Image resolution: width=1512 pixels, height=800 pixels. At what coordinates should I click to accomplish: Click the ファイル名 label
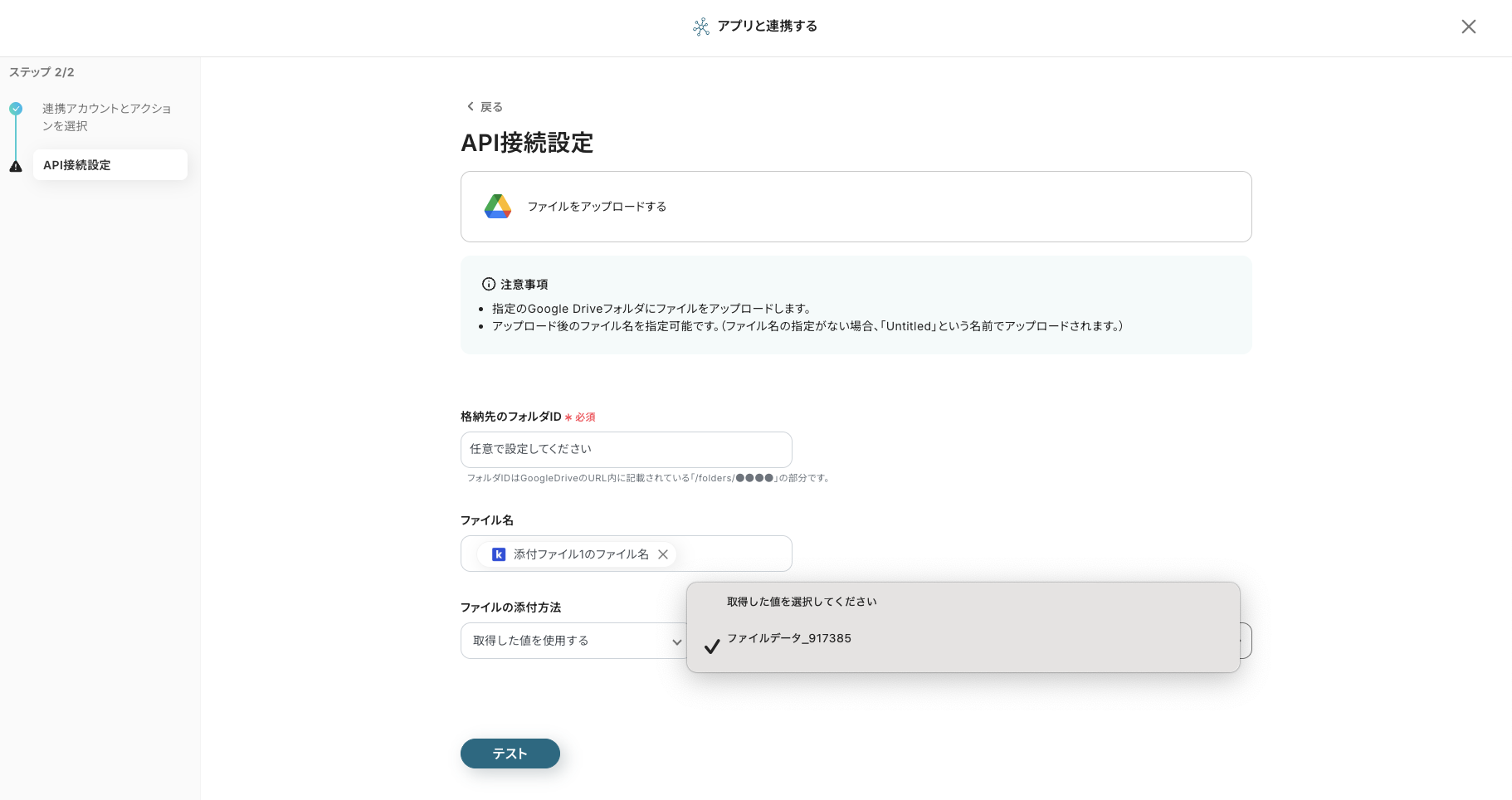pyautogui.click(x=487, y=520)
